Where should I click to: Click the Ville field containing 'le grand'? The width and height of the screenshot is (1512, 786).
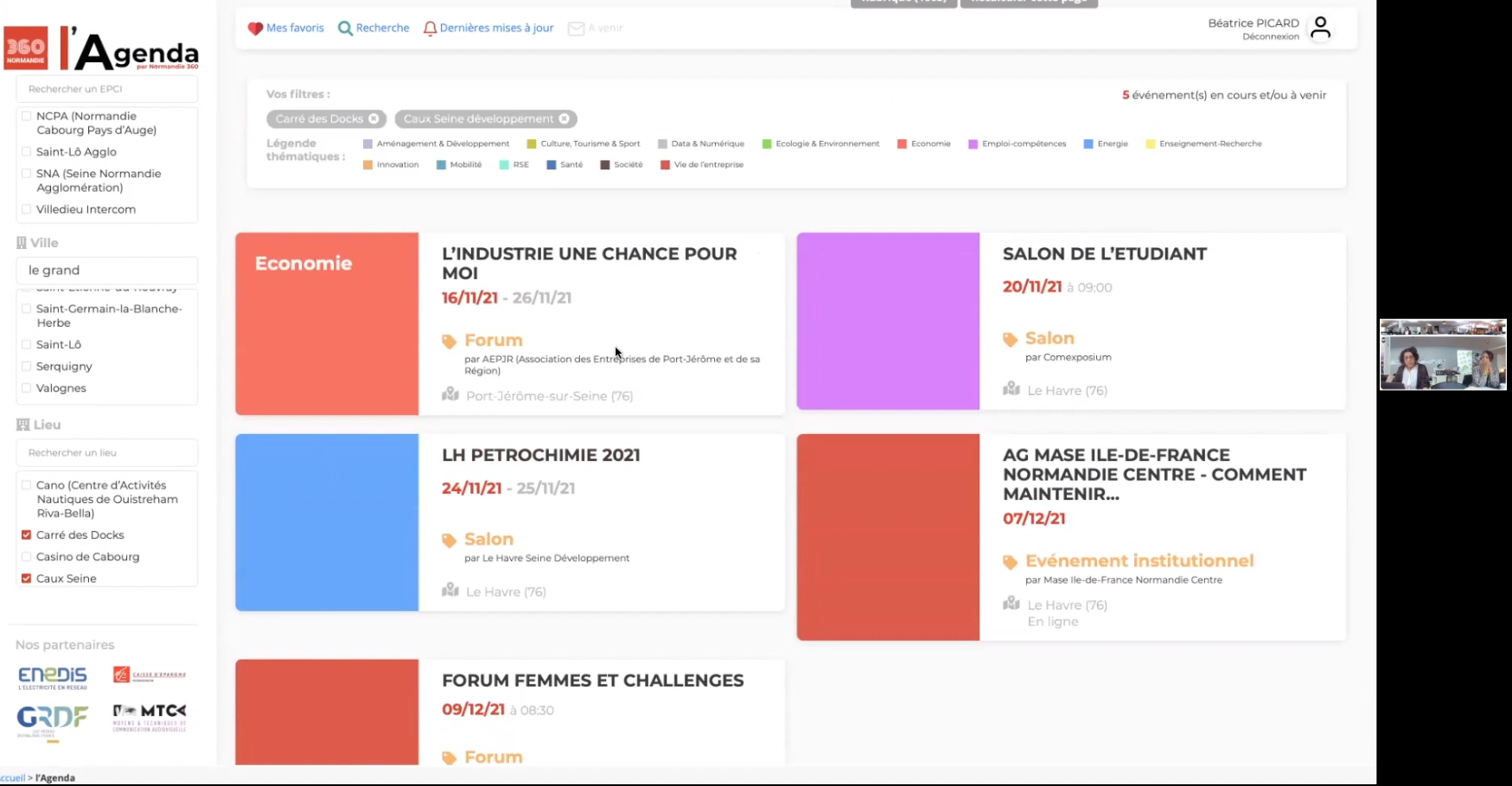pos(107,271)
